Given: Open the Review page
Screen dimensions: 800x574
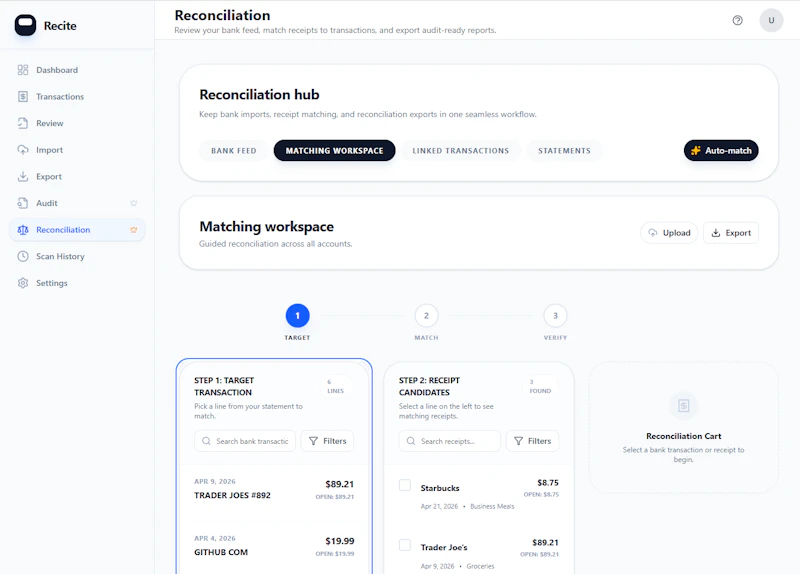Looking at the screenshot, I should (77, 123).
